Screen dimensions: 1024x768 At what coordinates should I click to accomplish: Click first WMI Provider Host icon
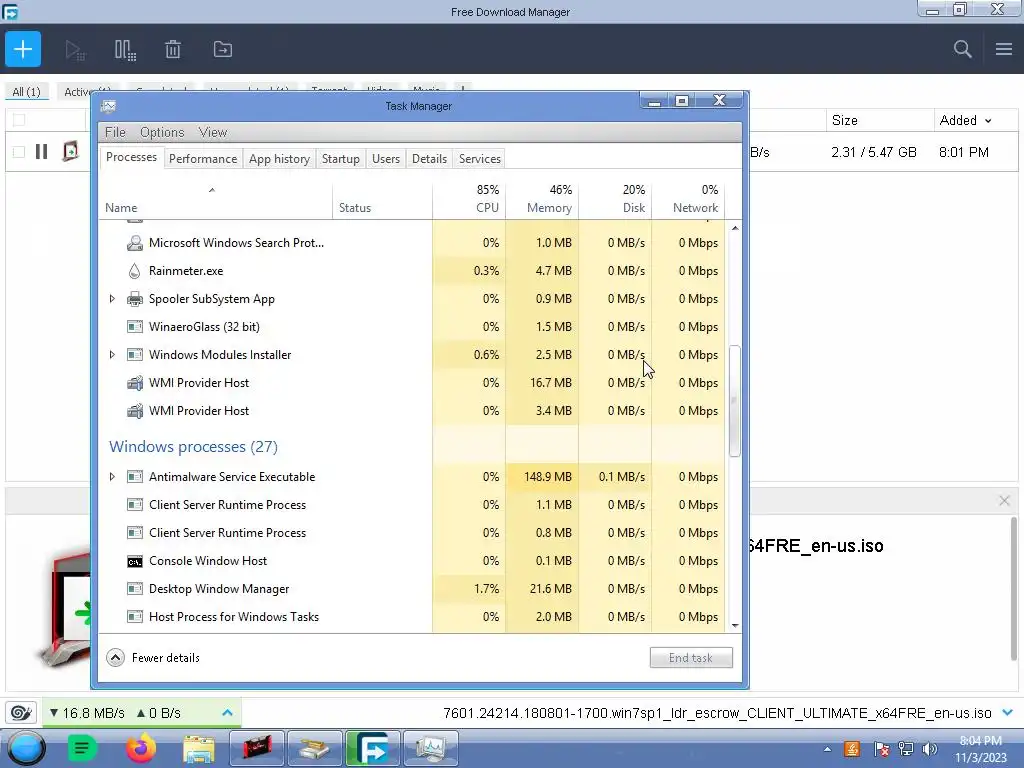point(135,383)
